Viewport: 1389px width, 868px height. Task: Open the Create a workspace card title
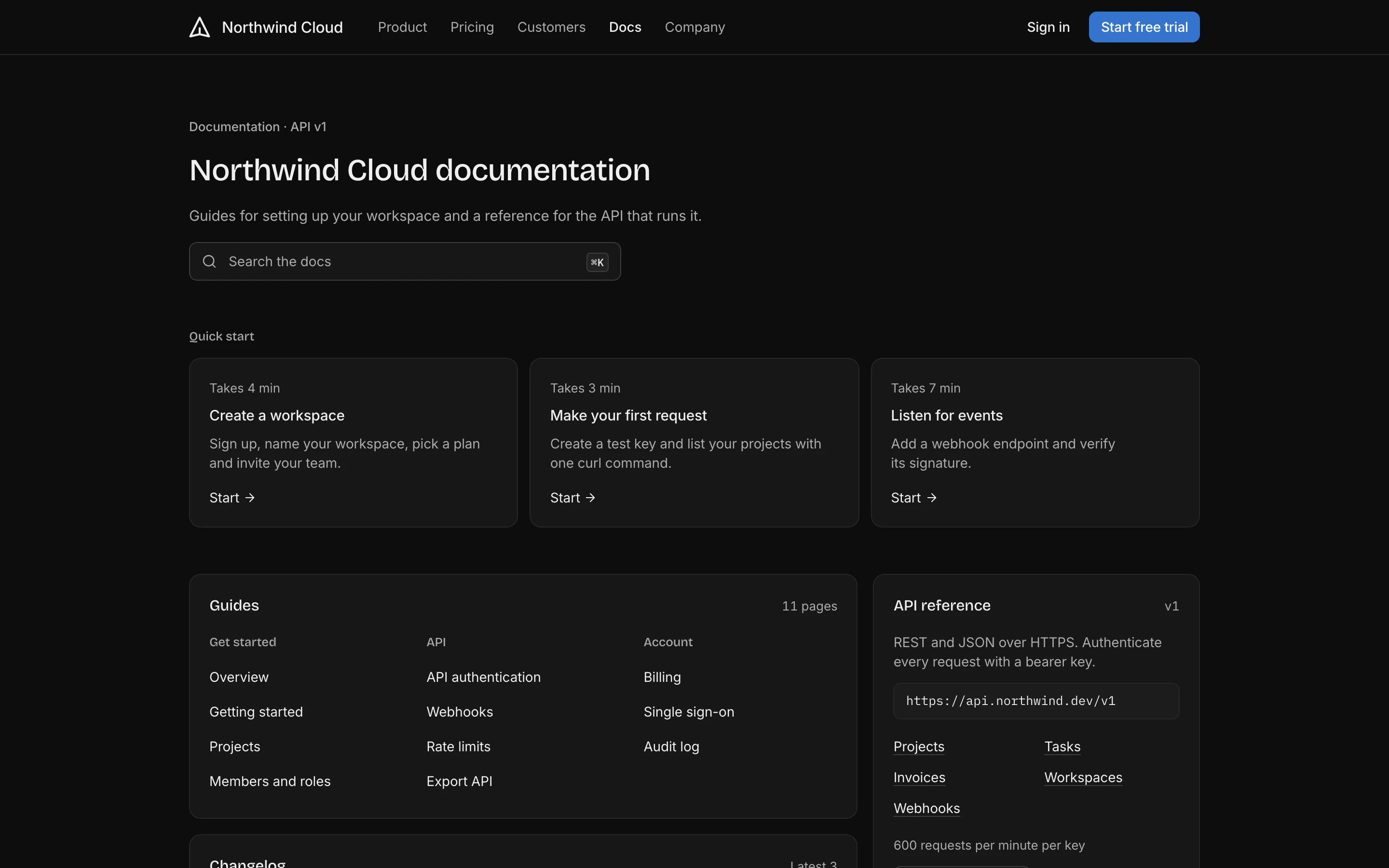[x=277, y=415]
